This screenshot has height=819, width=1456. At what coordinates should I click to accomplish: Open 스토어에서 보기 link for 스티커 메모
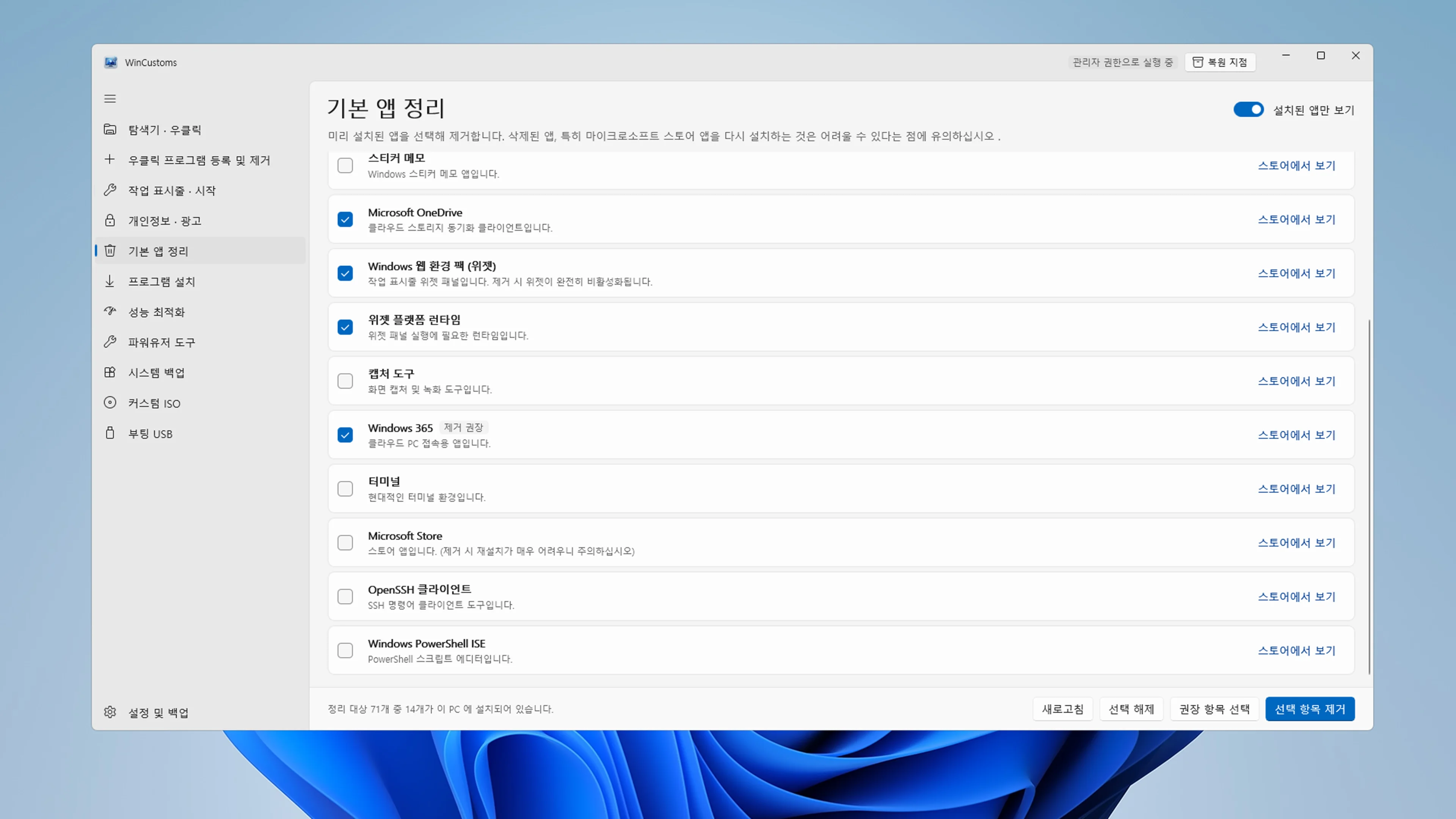(x=1297, y=166)
